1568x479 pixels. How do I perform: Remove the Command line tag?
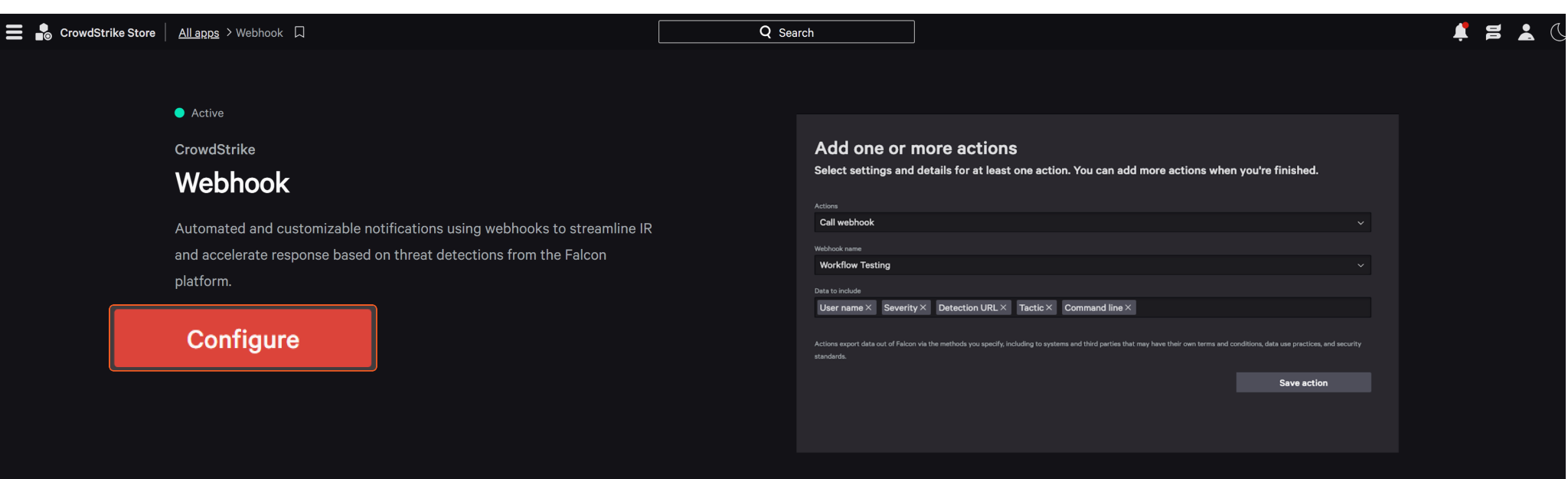tap(1128, 308)
